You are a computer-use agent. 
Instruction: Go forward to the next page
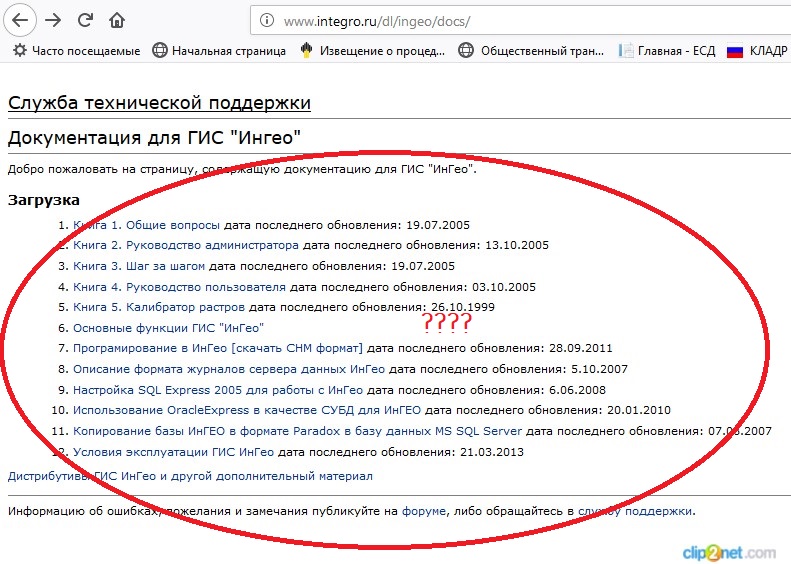pyautogui.click(x=53, y=20)
